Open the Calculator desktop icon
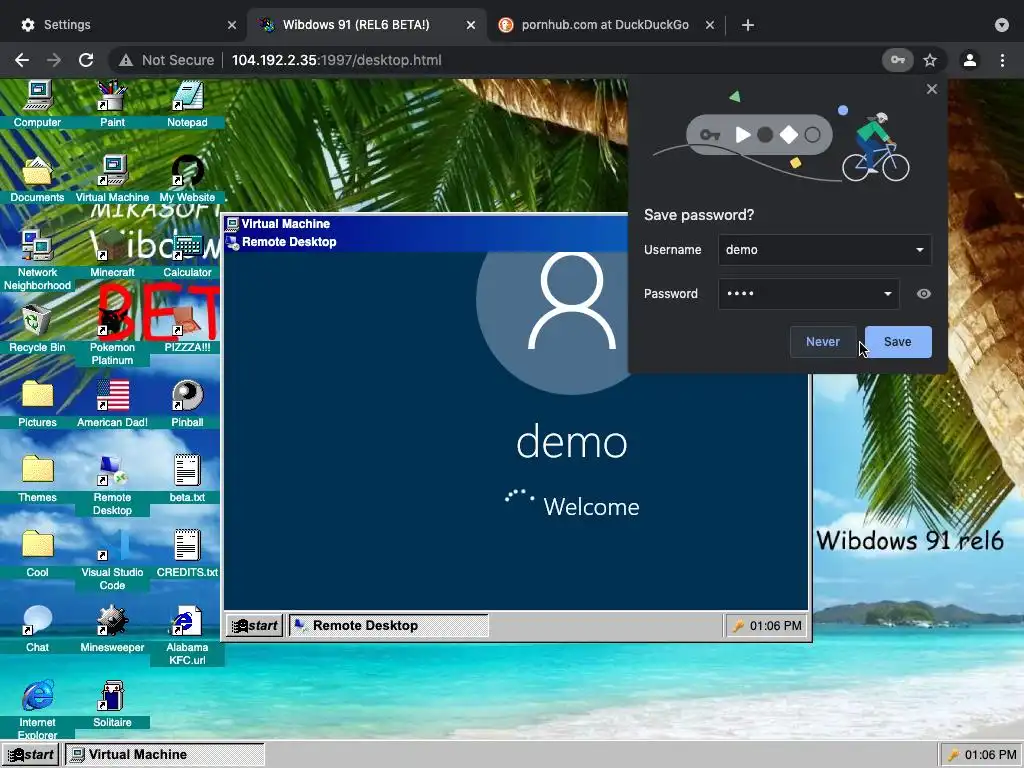The width and height of the screenshot is (1024, 768). pos(187,253)
